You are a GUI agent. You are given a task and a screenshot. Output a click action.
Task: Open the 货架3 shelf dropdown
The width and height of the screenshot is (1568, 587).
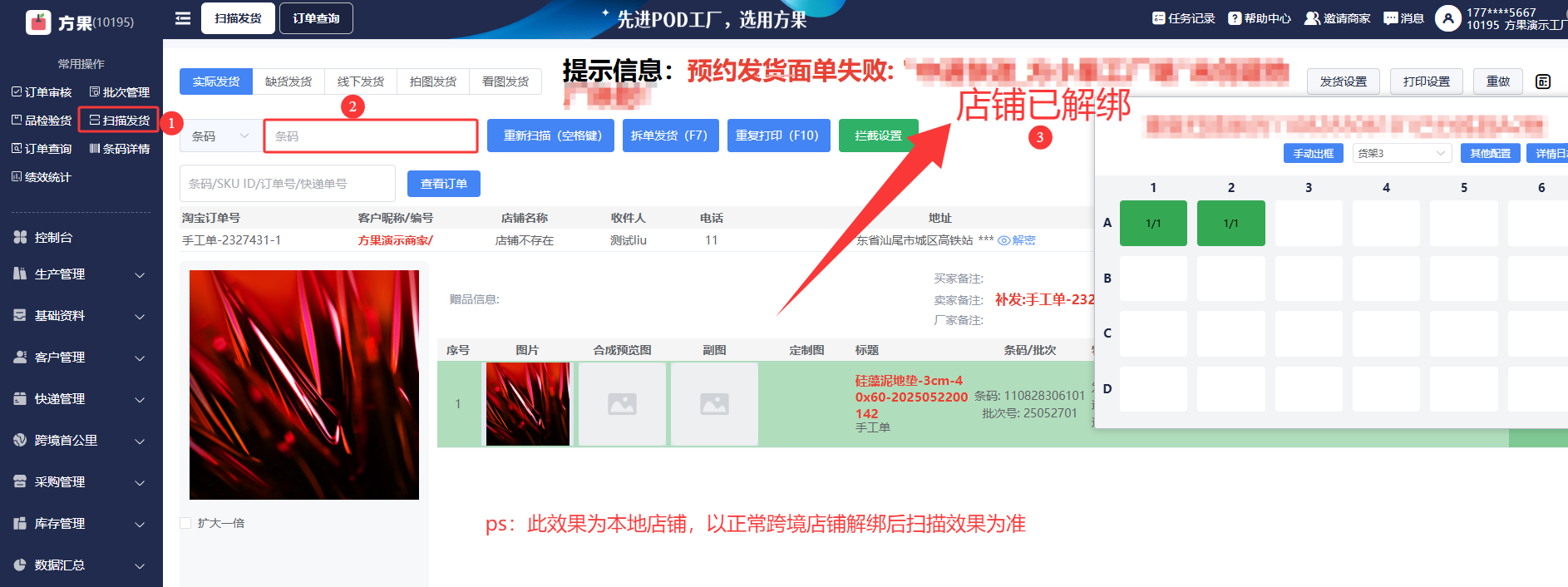(1402, 153)
